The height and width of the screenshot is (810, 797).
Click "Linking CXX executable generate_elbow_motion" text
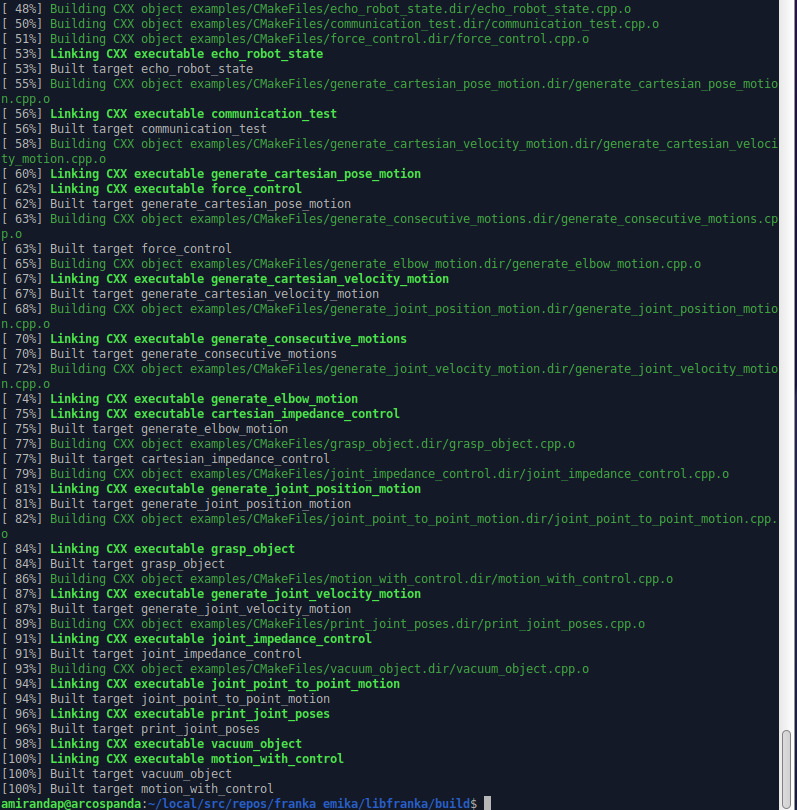[203, 399]
